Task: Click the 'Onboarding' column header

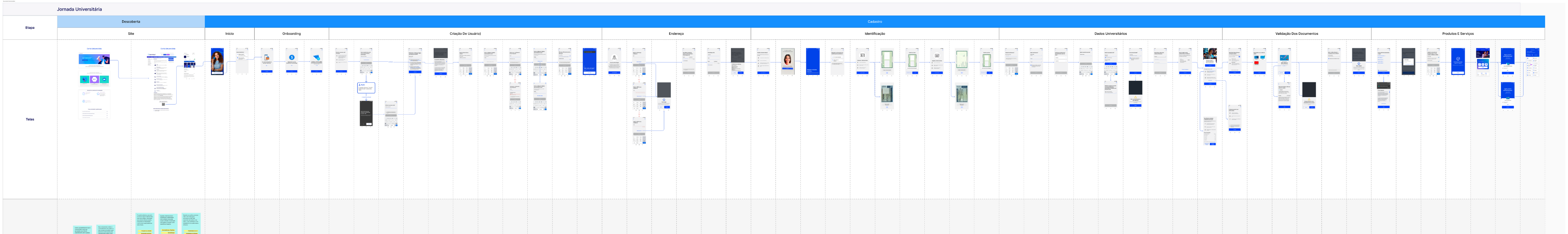Action: pos(292,34)
